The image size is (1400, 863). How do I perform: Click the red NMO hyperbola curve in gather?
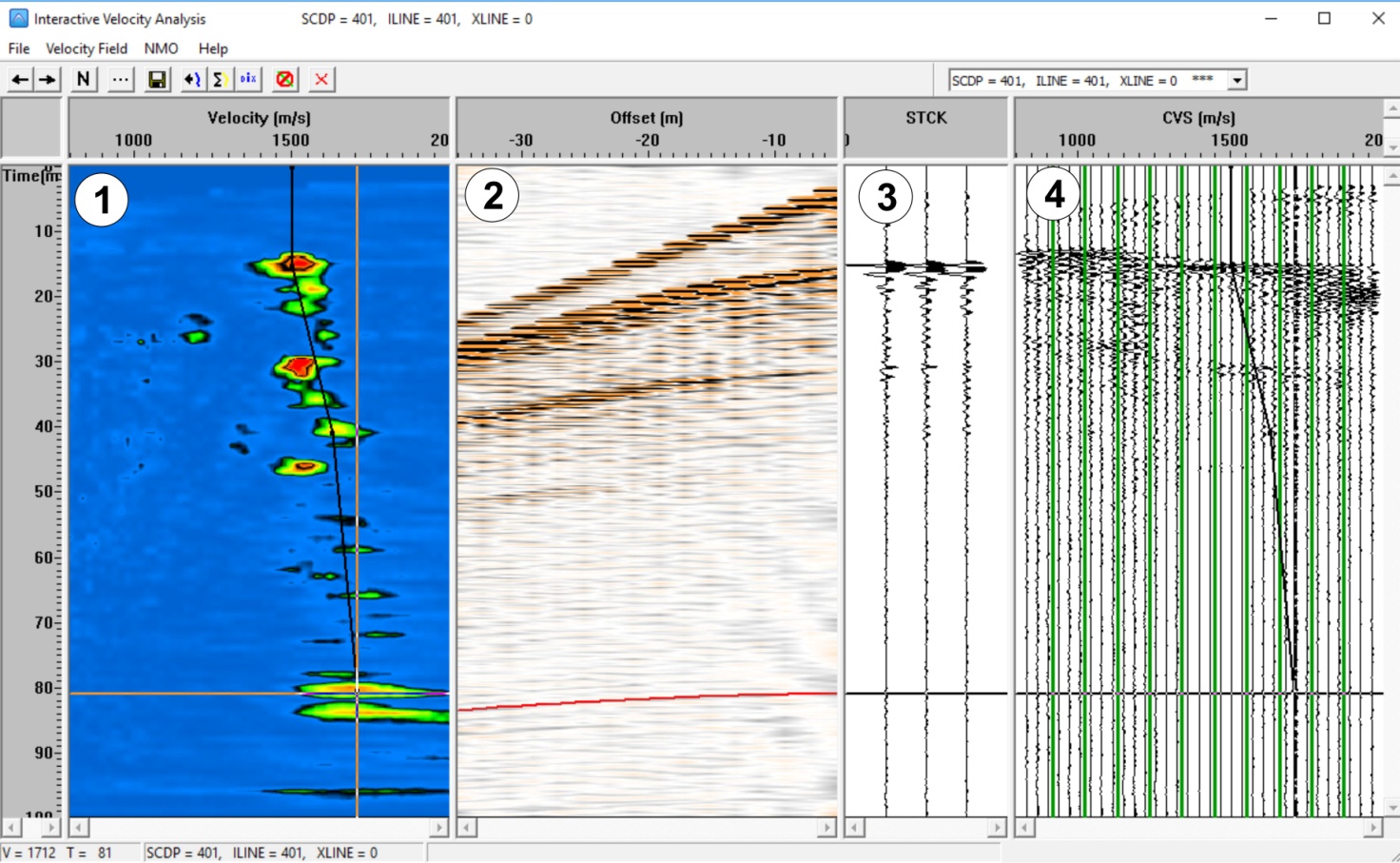tap(647, 699)
